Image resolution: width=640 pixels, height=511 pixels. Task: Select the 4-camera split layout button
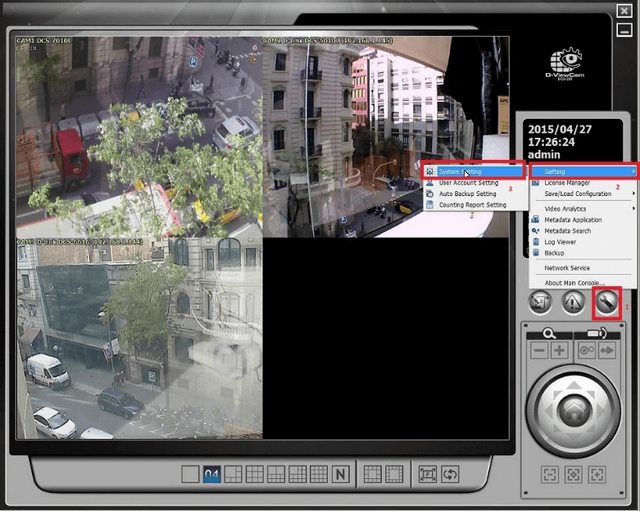211,474
